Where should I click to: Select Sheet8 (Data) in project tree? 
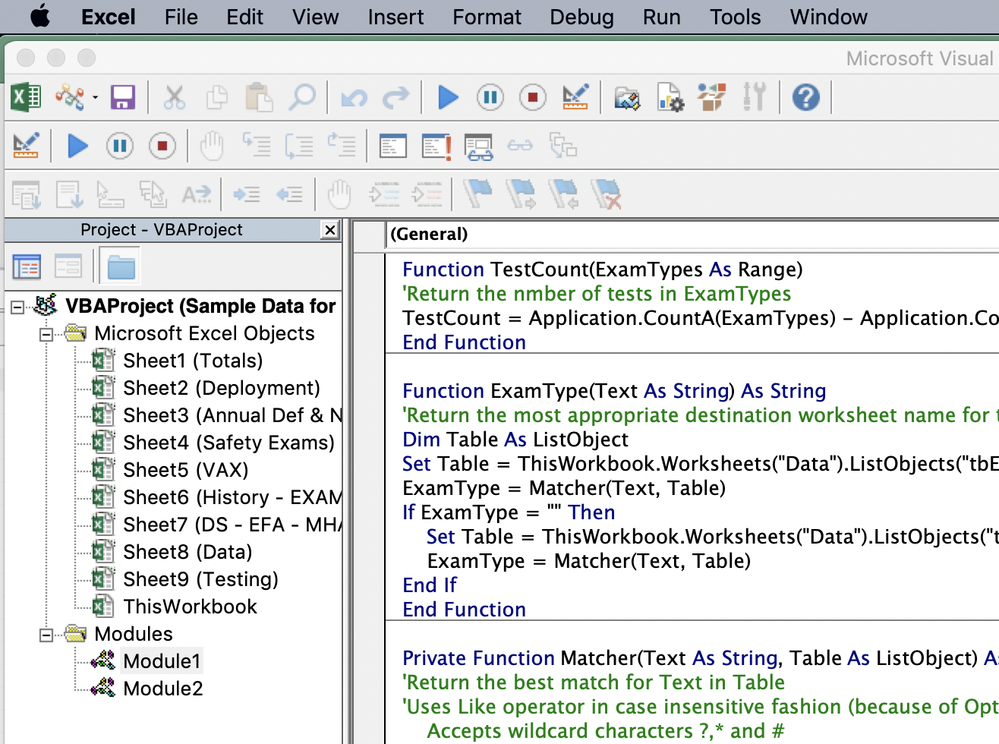187,552
